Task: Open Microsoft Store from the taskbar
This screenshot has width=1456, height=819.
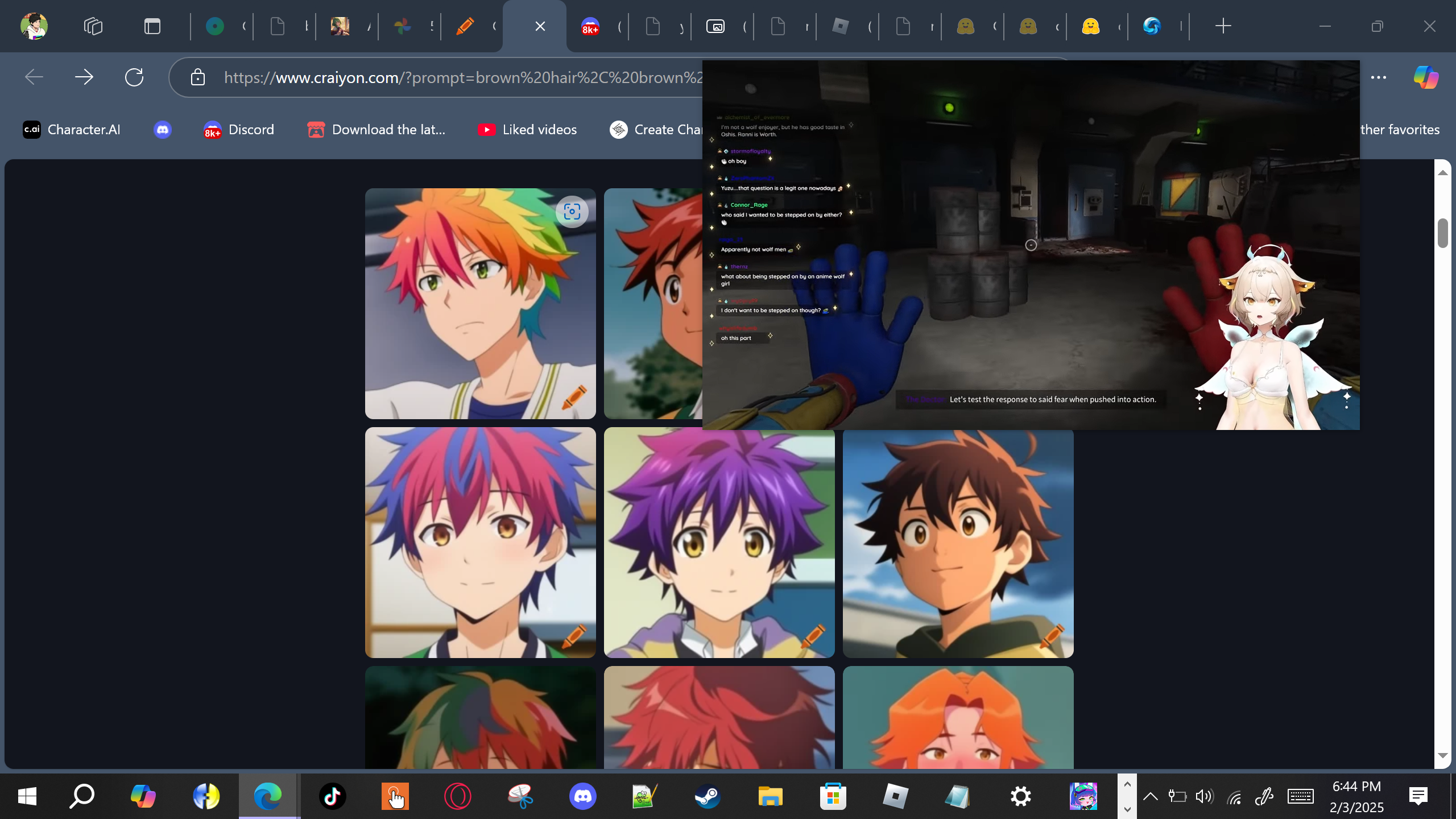Action: point(833,796)
